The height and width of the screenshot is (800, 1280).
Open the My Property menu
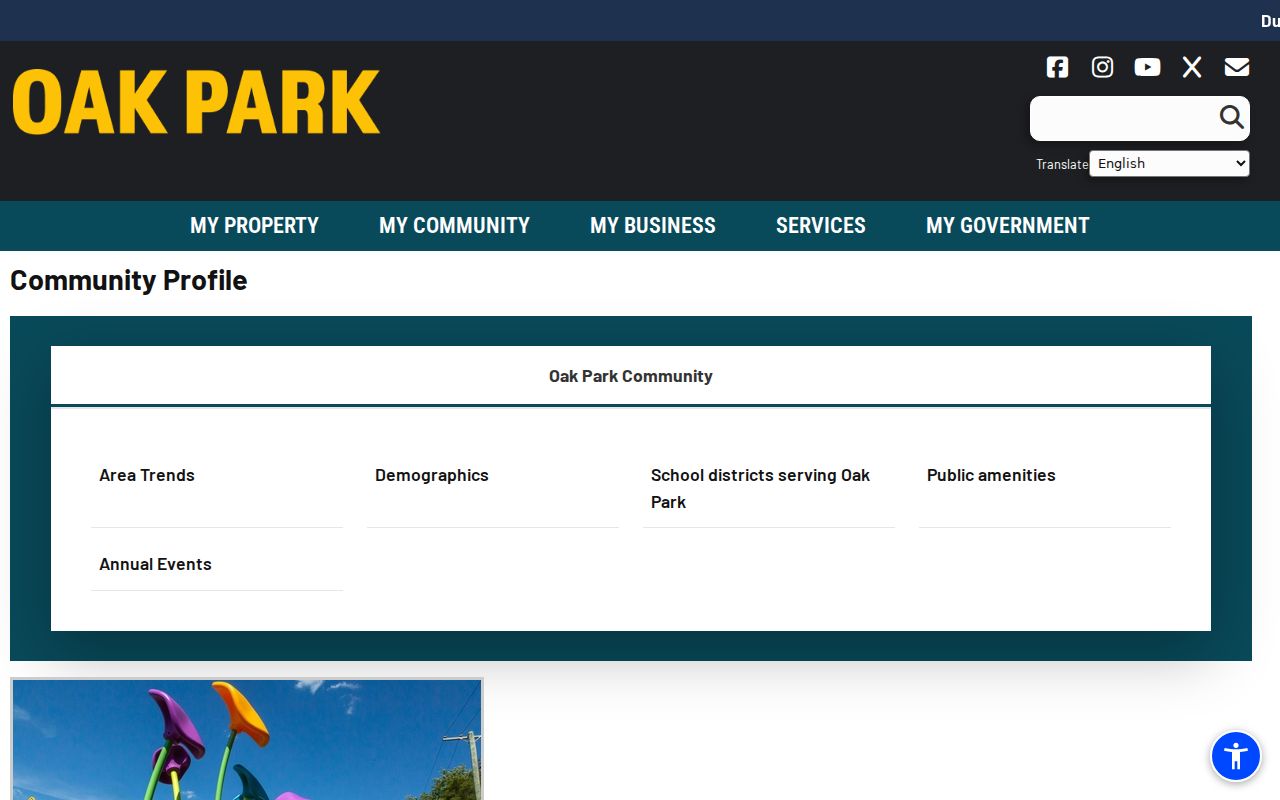click(x=254, y=225)
